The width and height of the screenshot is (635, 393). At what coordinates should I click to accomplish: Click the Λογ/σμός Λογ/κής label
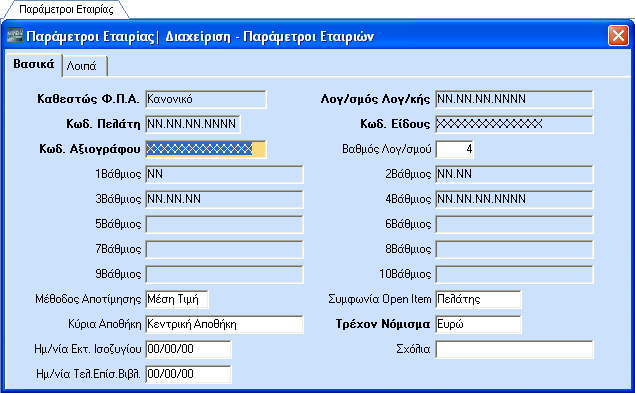click(x=375, y=99)
